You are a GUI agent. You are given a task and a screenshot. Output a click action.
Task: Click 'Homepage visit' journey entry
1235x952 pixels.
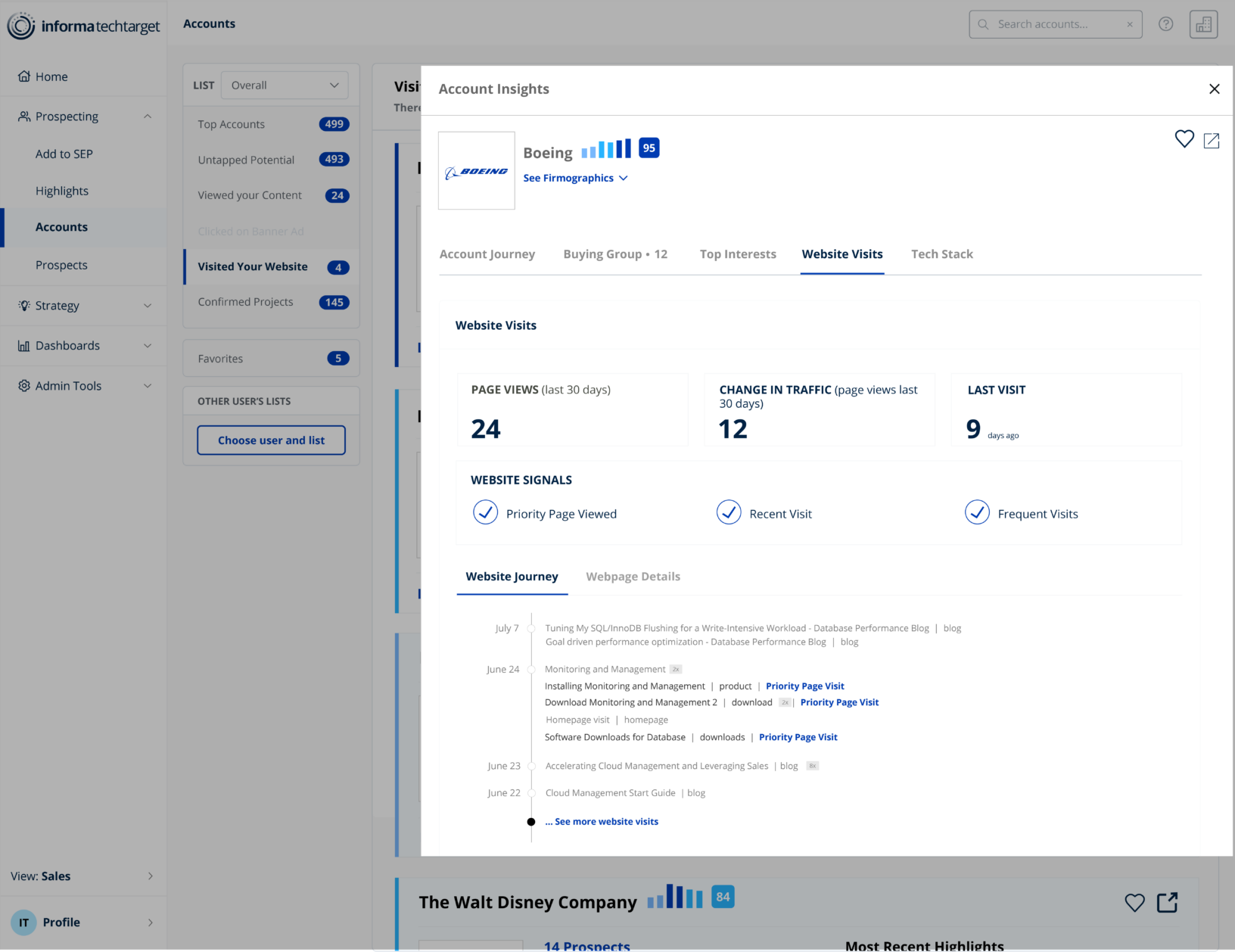[577, 720]
